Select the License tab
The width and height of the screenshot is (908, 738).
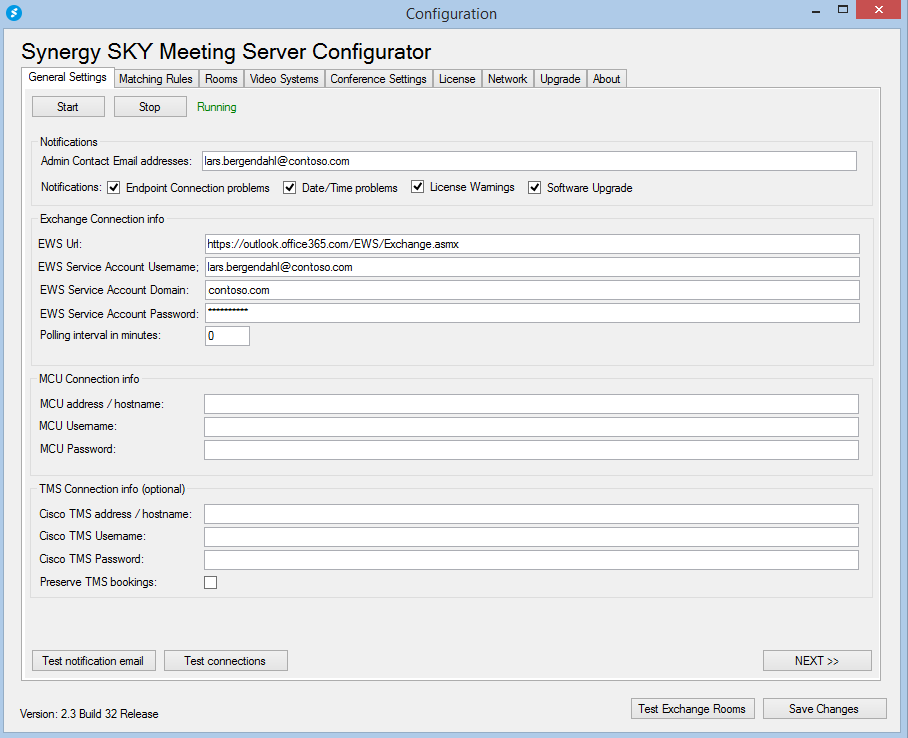pyautogui.click(x=457, y=79)
